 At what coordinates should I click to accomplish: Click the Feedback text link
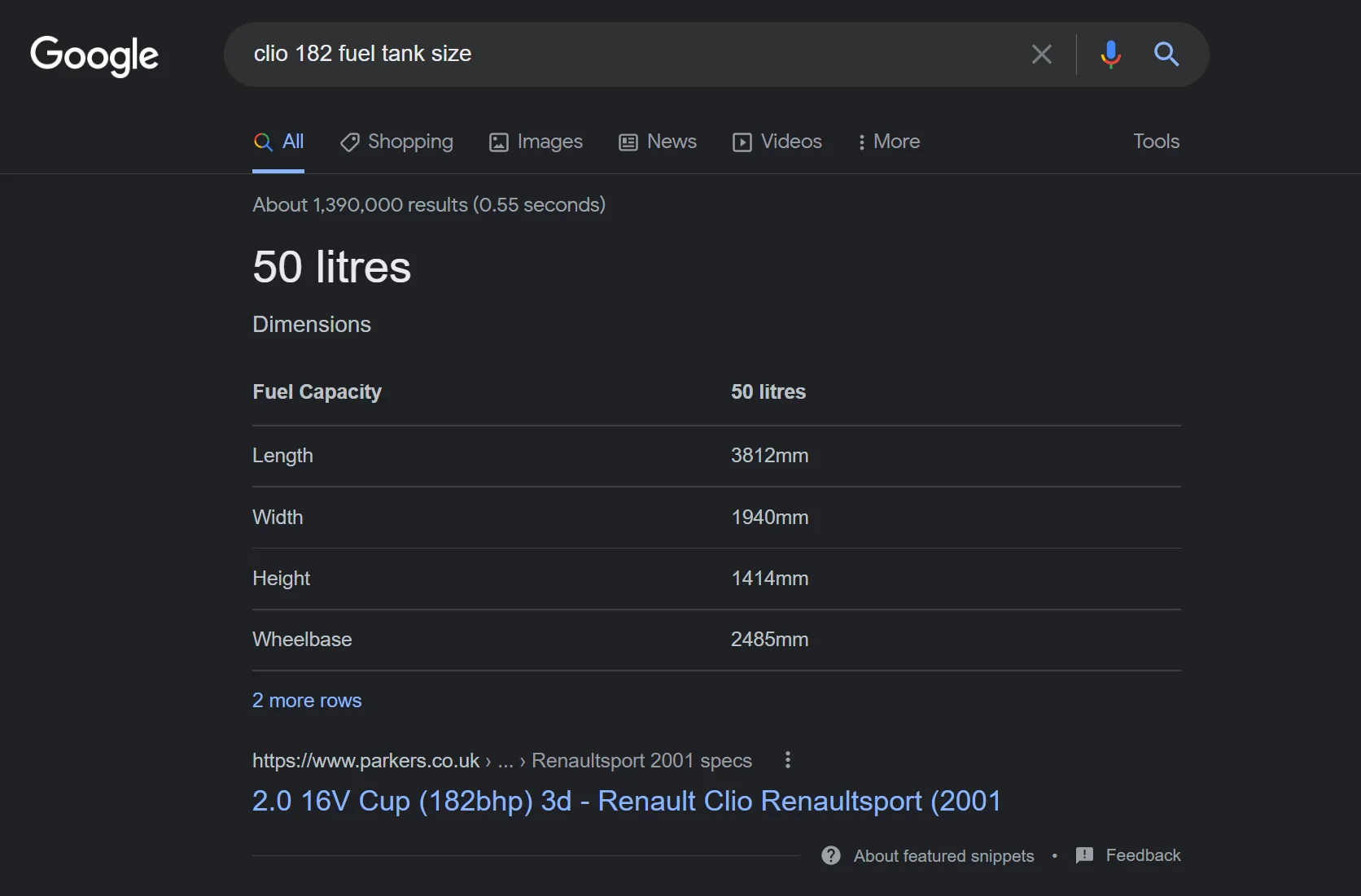coord(1143,855)
